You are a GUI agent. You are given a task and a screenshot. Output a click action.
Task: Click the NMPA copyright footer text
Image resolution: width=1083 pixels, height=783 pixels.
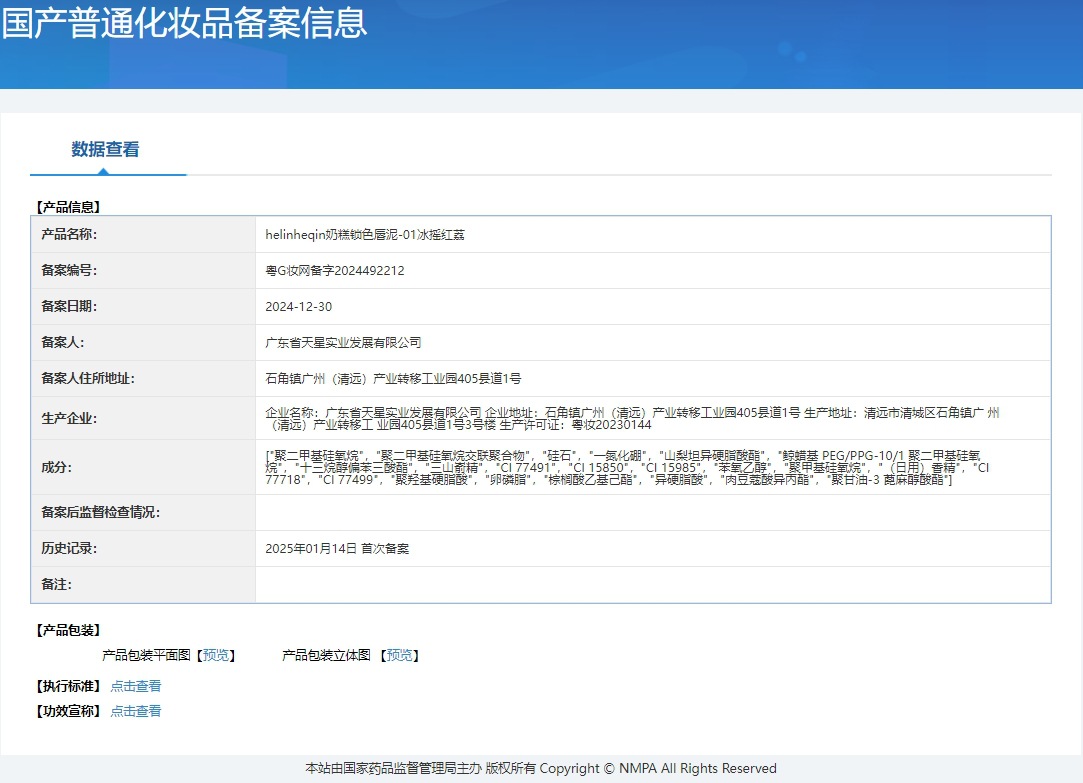(x=541, y=768)
